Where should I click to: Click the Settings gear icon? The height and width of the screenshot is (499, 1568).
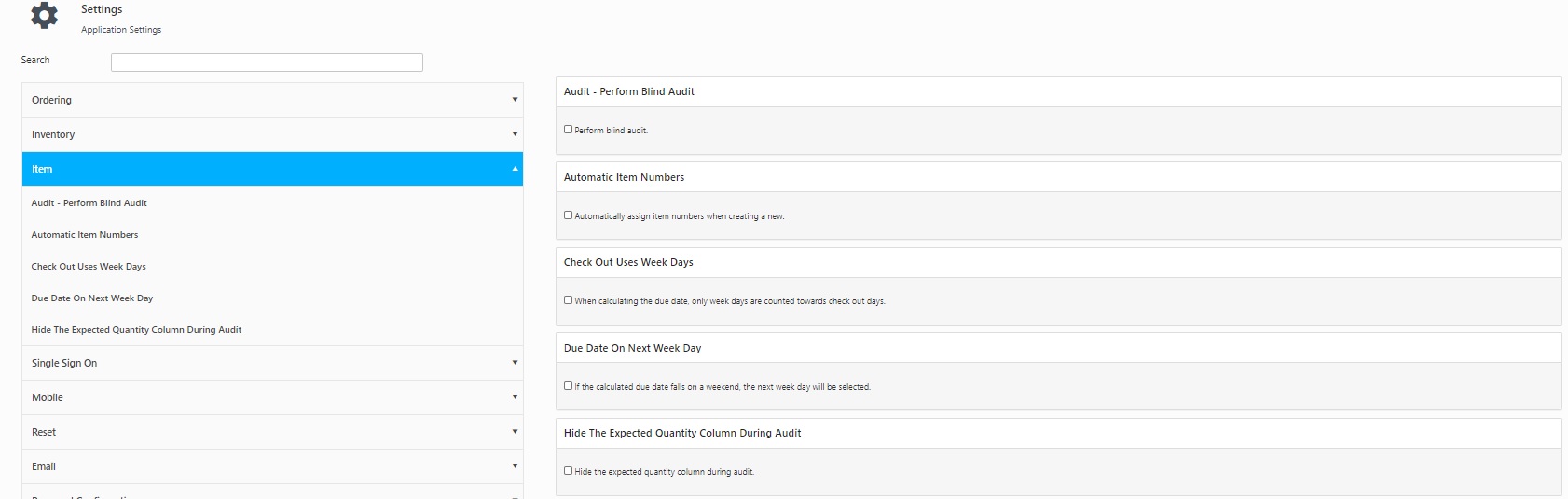click(x=44, y=16)
